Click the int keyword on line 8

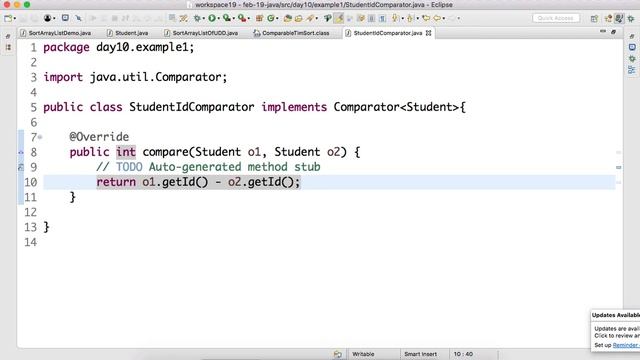click(x=126, y=152)
